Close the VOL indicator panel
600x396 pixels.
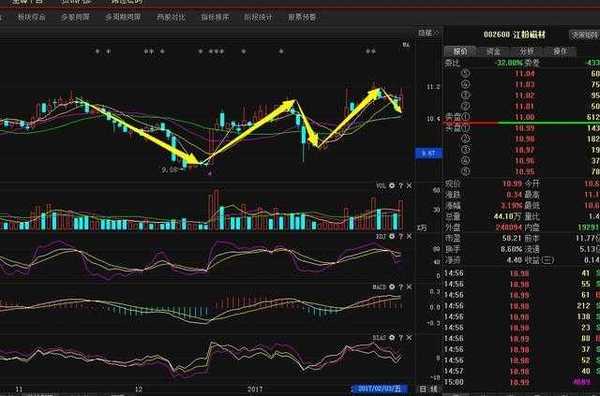409,186
